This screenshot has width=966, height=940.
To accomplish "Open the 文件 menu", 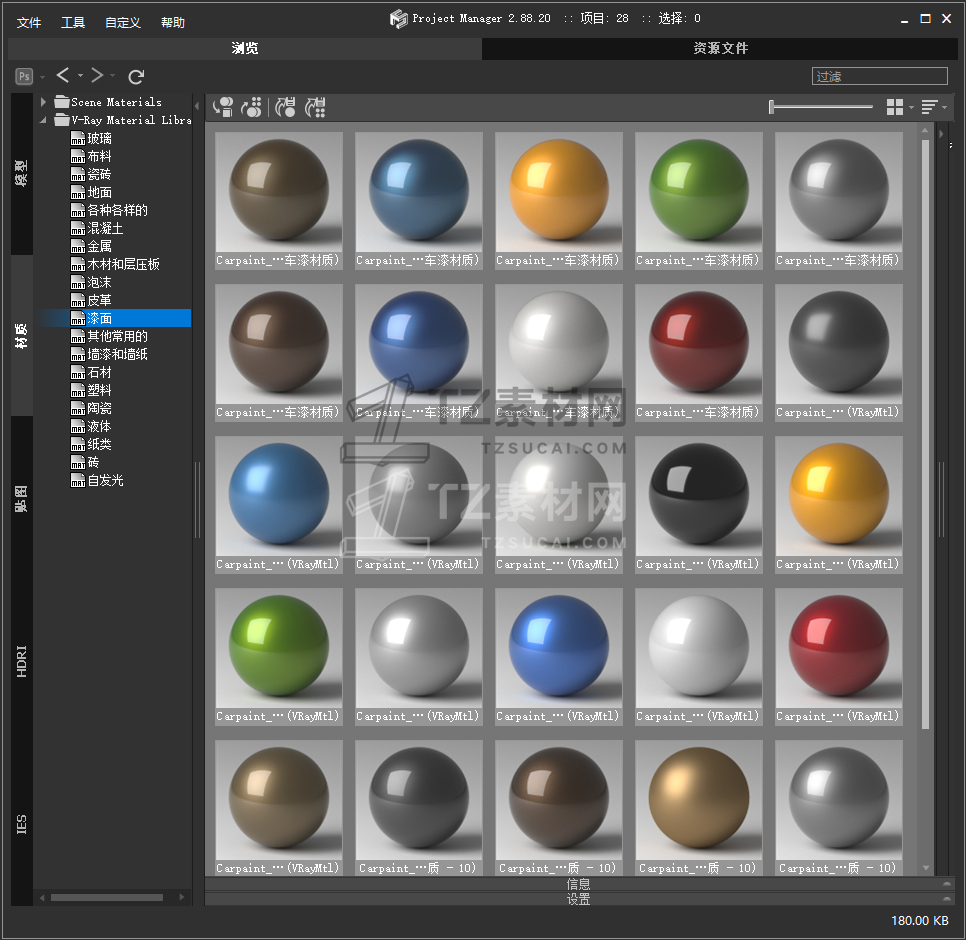I will coord(29,22).
